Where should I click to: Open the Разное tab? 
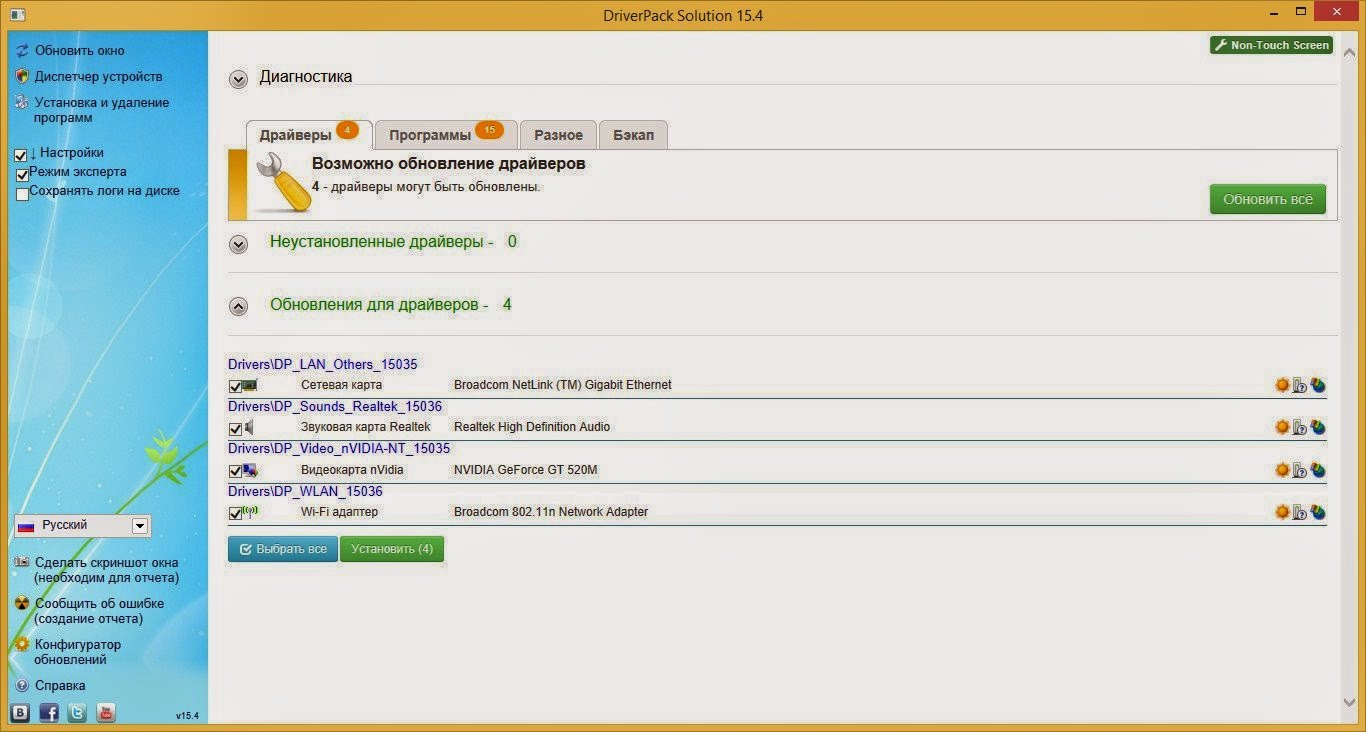pos(558,135)
